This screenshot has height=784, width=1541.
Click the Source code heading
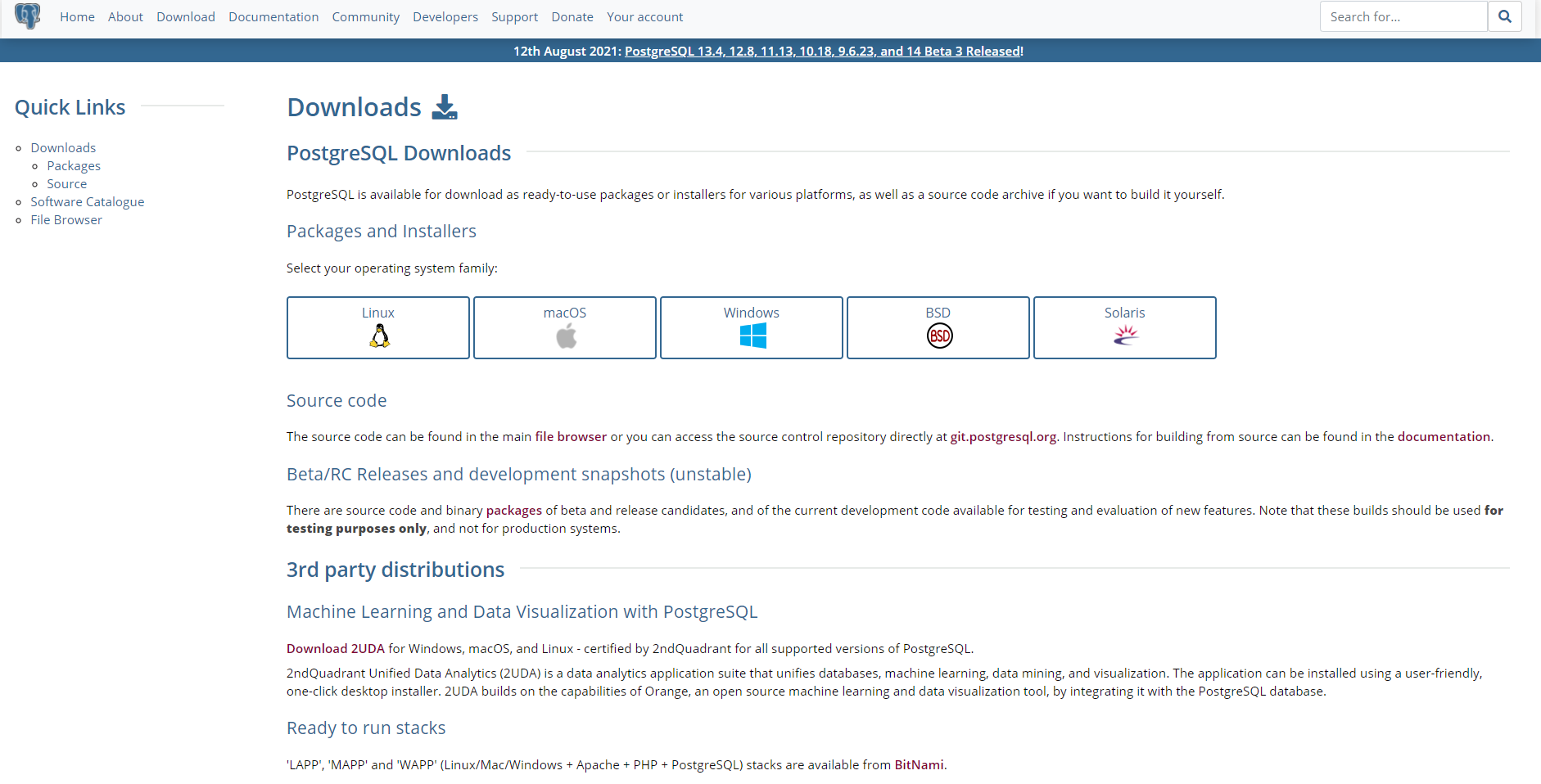[337, 401]
